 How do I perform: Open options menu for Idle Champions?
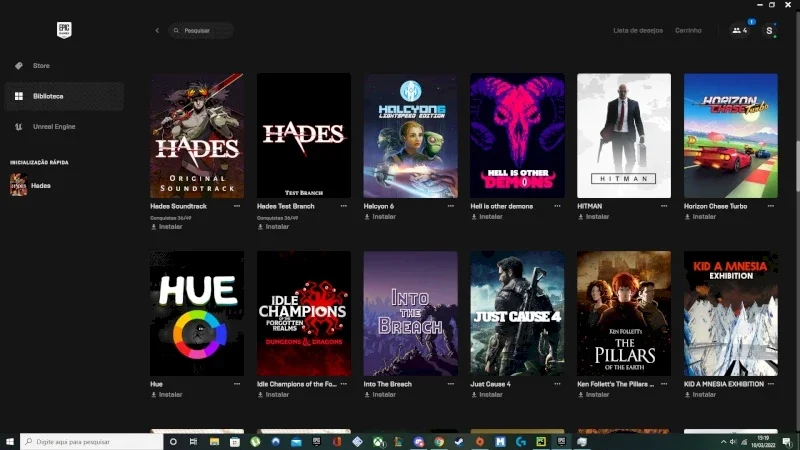(x=343, y=384)
